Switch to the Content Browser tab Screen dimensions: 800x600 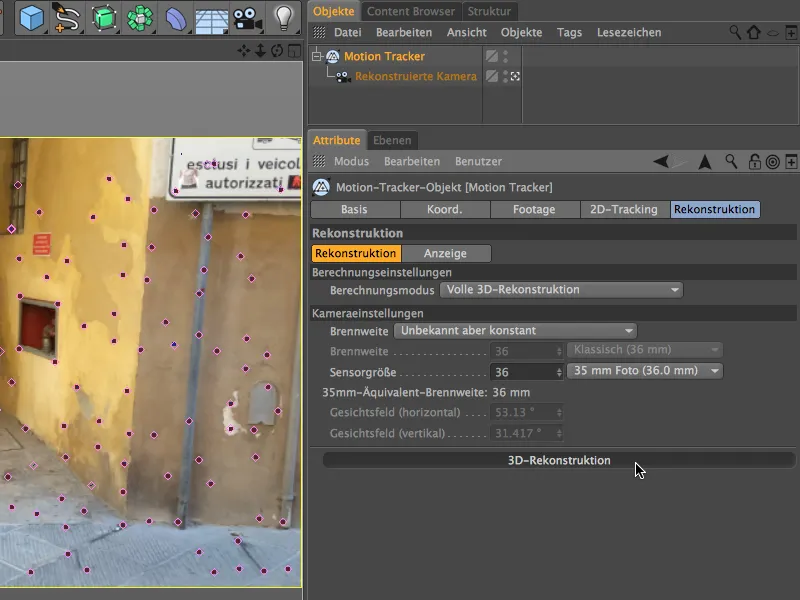coord(411,11)
